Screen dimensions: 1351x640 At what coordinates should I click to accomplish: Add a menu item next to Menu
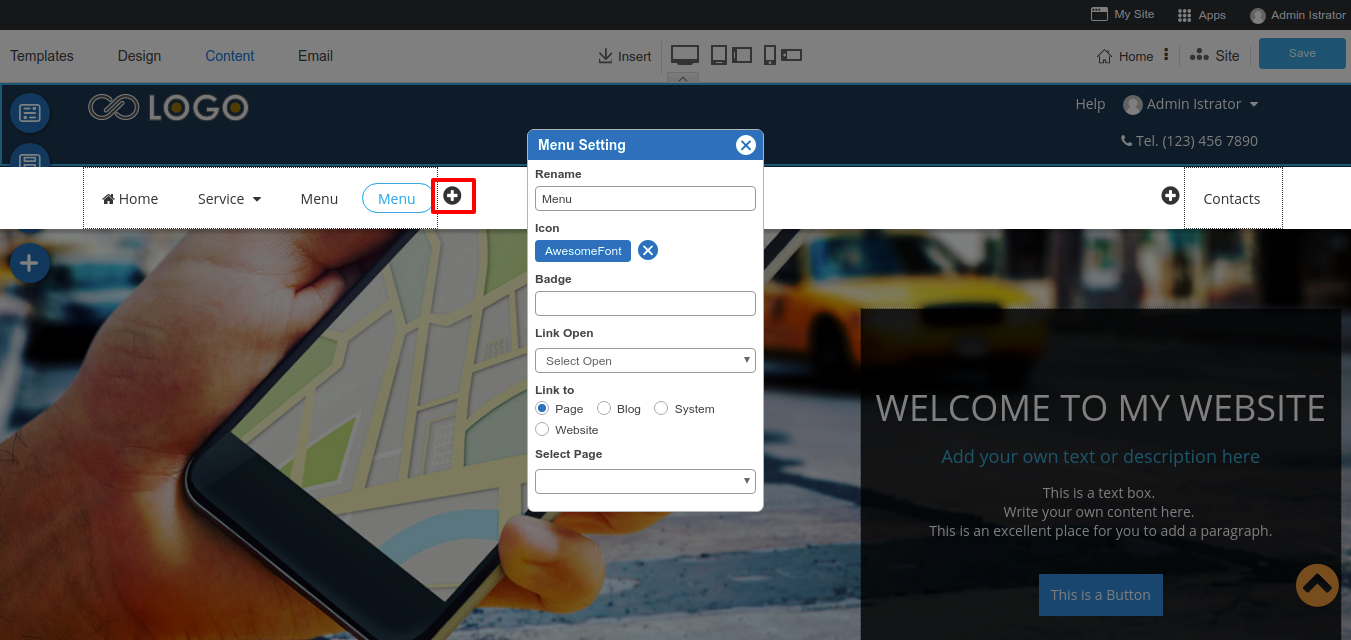pyautogui.click(x=453, y=196)
